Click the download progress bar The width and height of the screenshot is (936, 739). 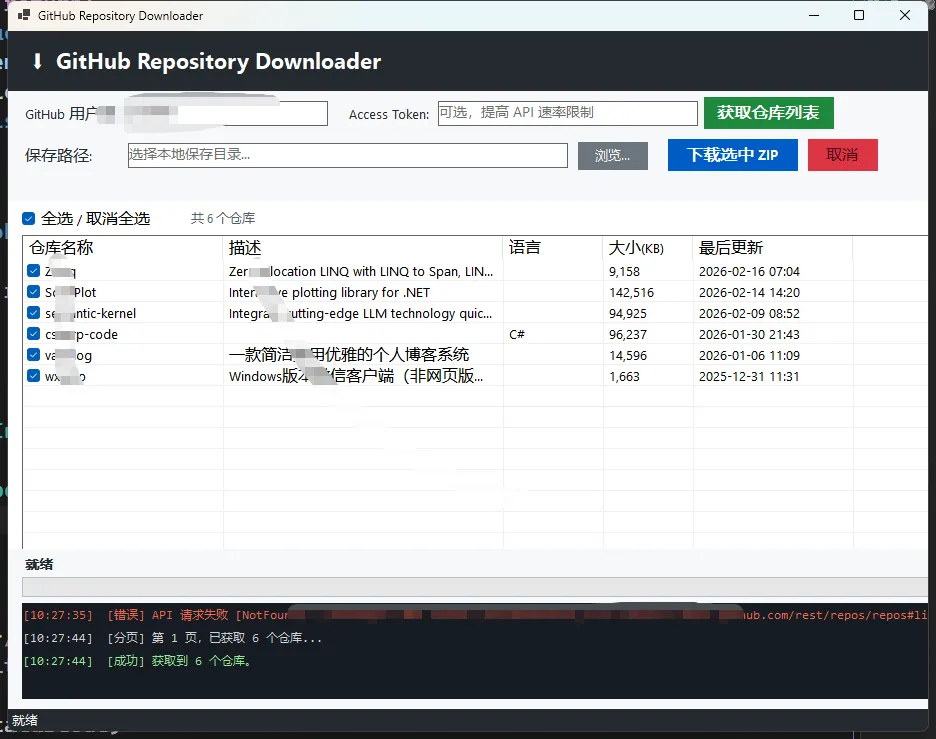[475, 587]
